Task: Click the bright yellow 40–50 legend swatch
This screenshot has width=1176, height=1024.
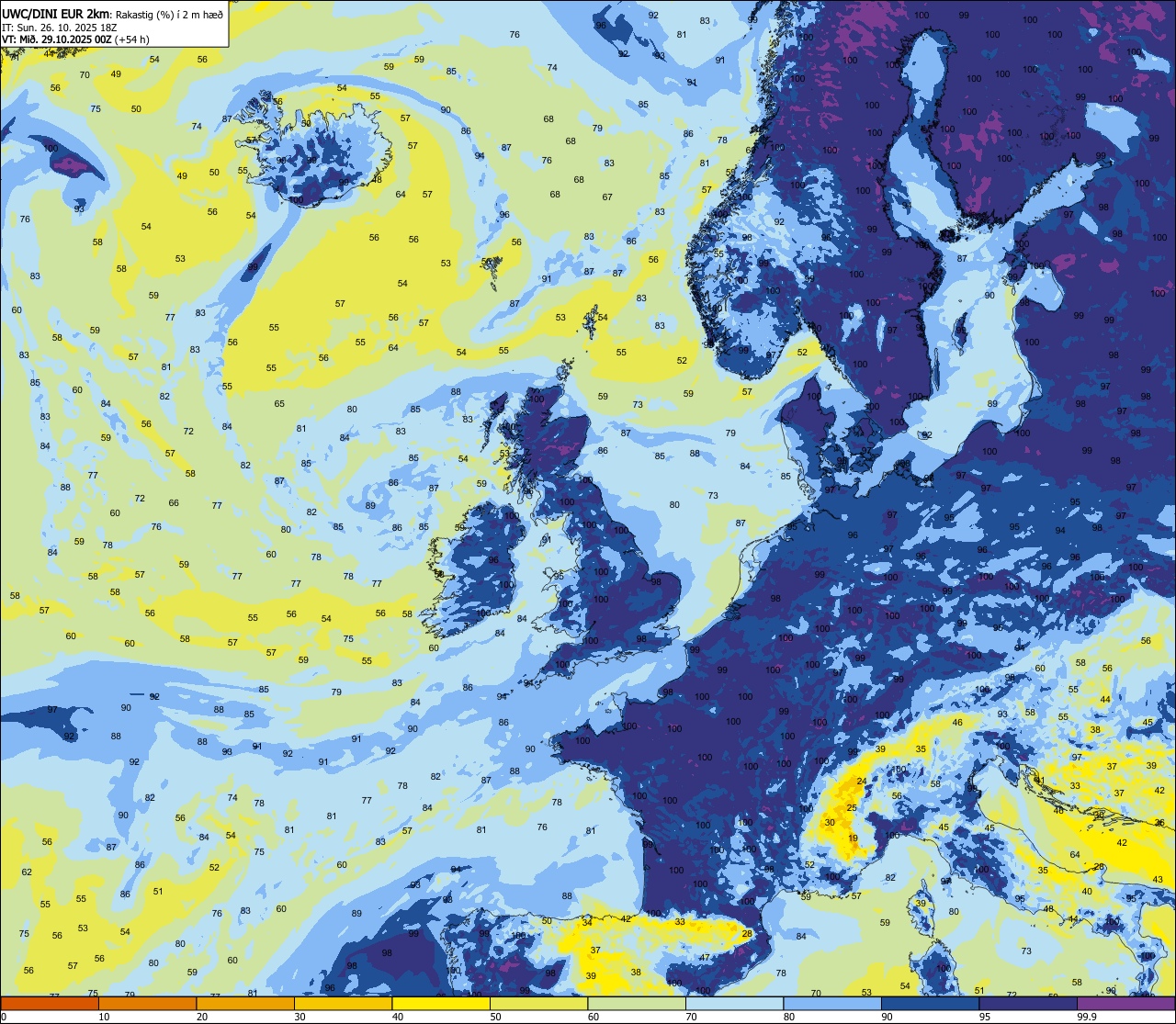Action: 441,1003
